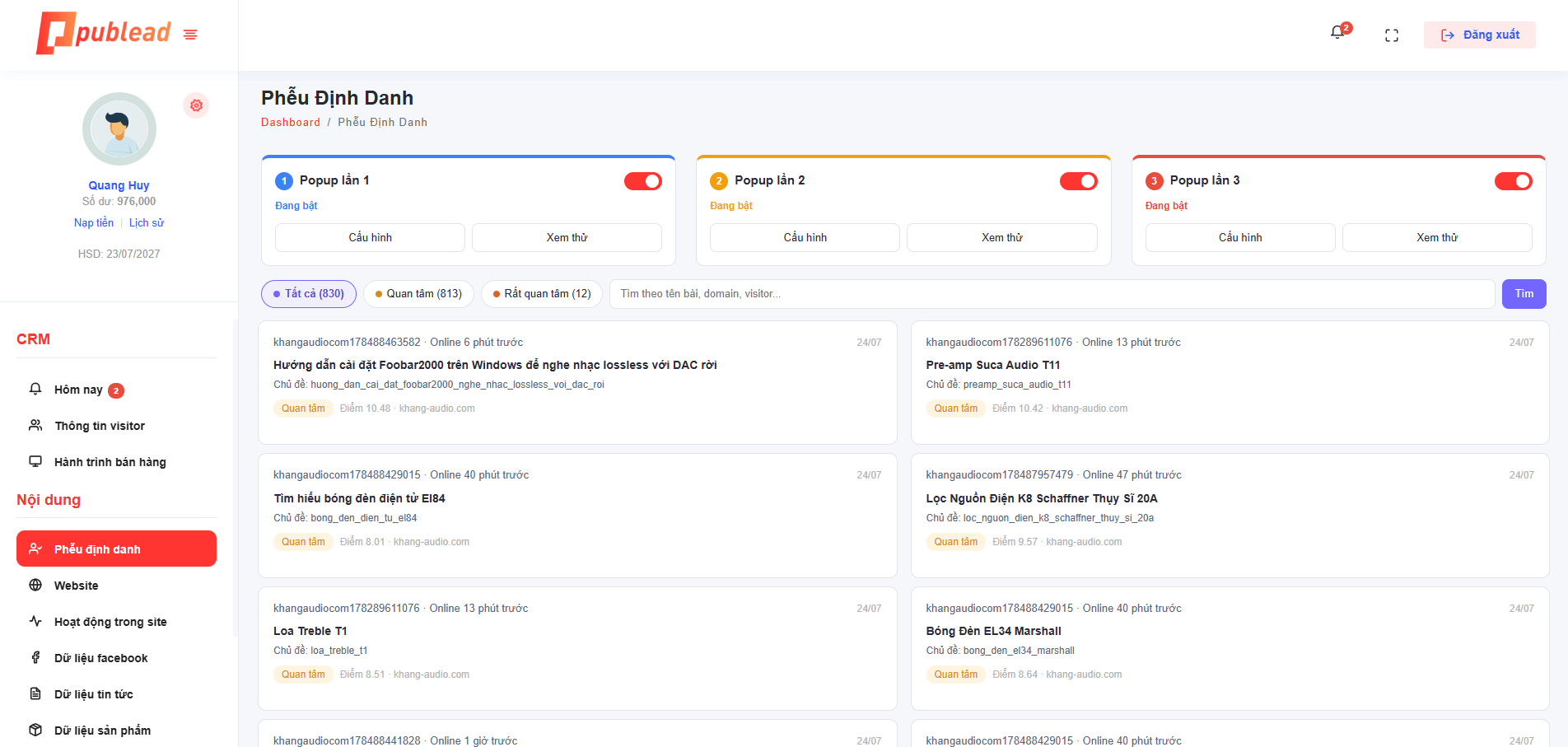Open the Thông tin visitor menu item
Viewport: 1568px width, 747px height.
116,426
